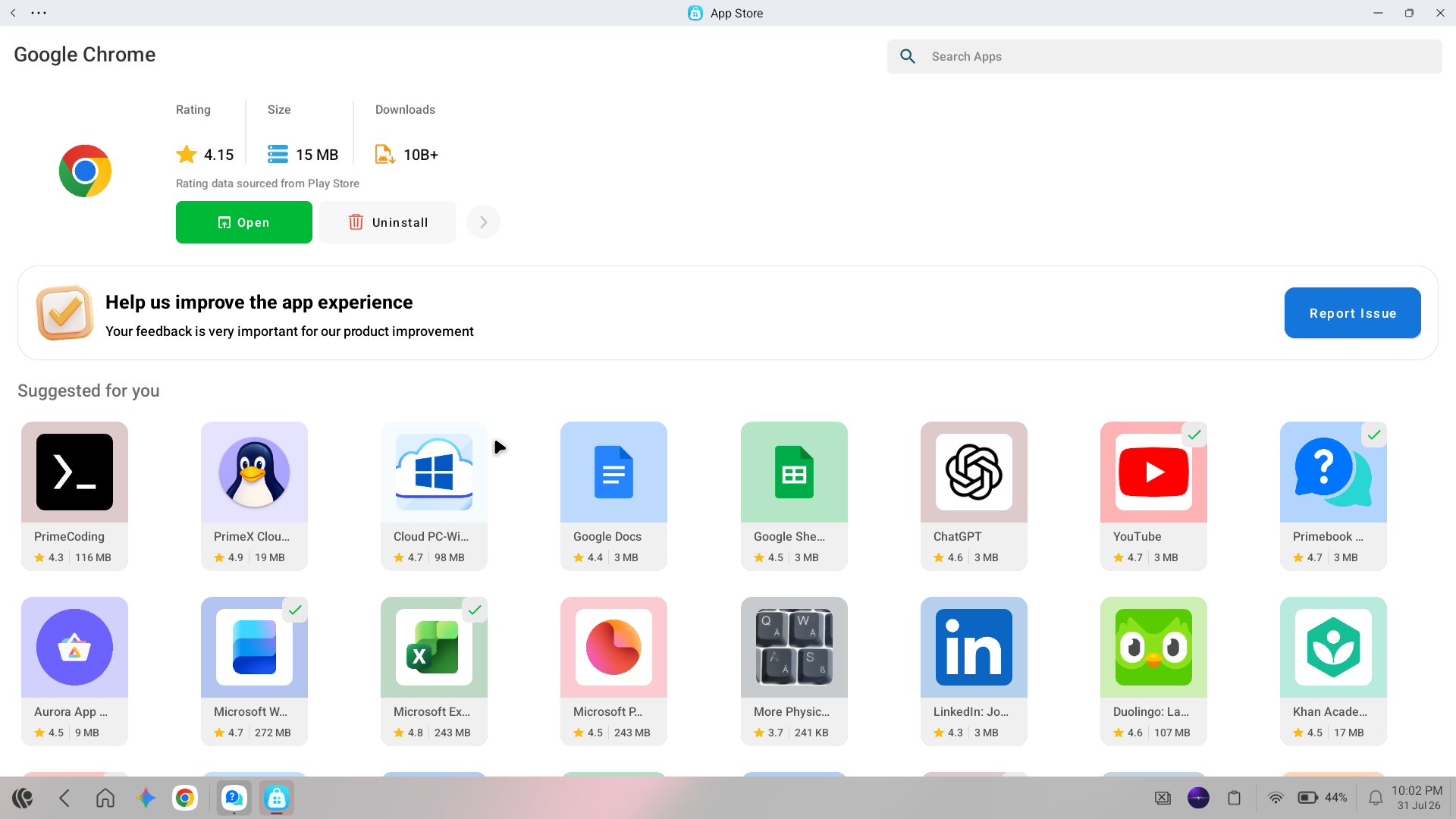1456x819 pixels.
Task: Click the PrimeCoding app name
Action: coord(69,536)
